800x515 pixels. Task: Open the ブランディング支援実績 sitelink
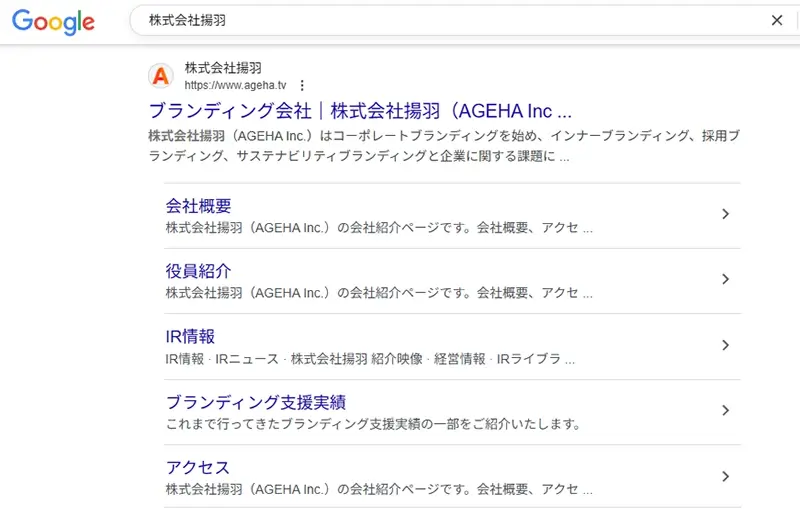pos(256,402)
